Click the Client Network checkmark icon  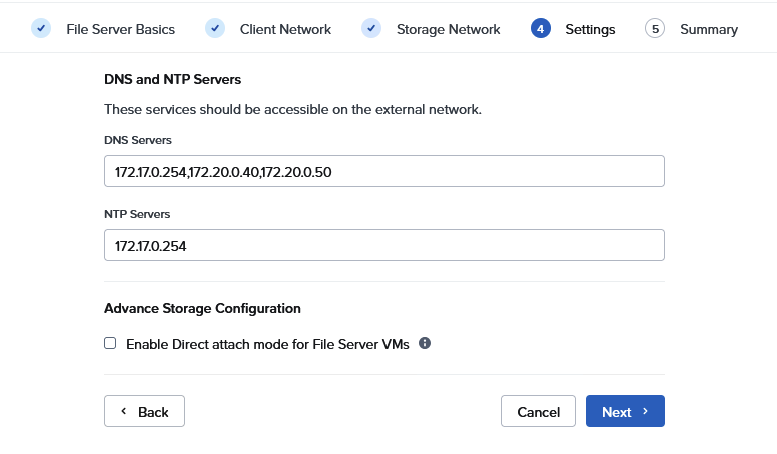pos(215,28)
